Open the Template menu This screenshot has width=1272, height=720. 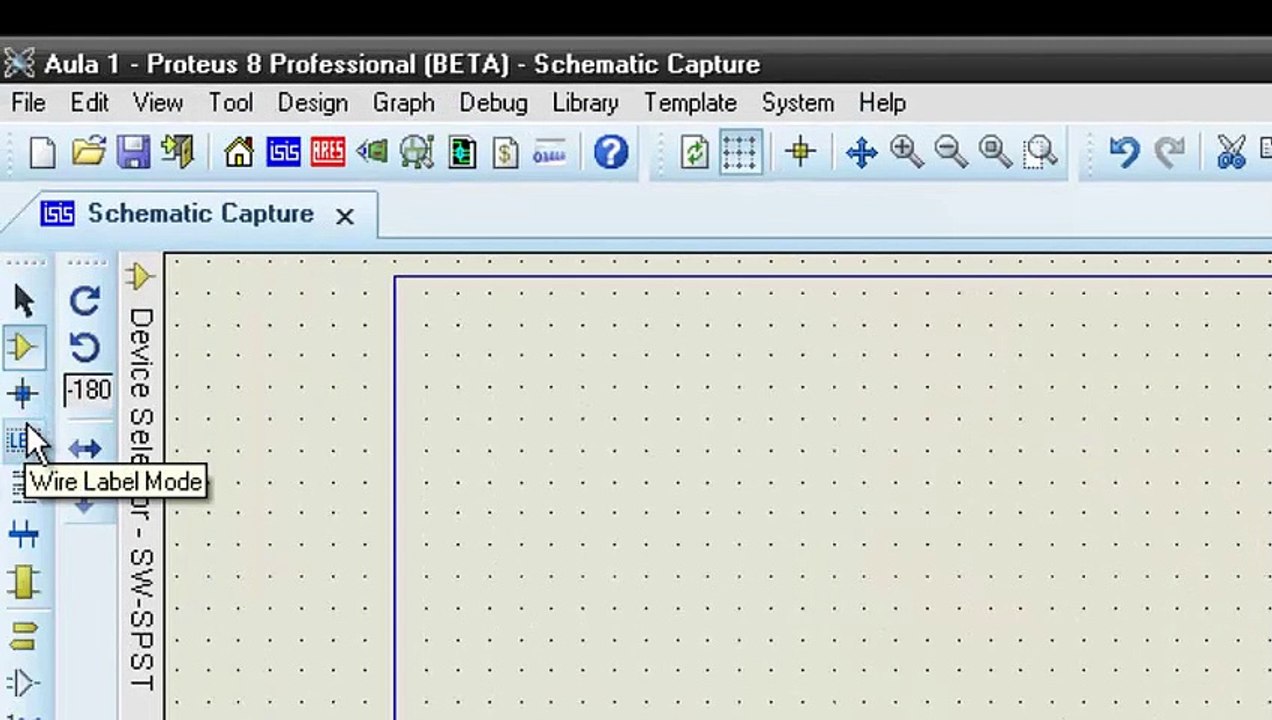[690, 103]
